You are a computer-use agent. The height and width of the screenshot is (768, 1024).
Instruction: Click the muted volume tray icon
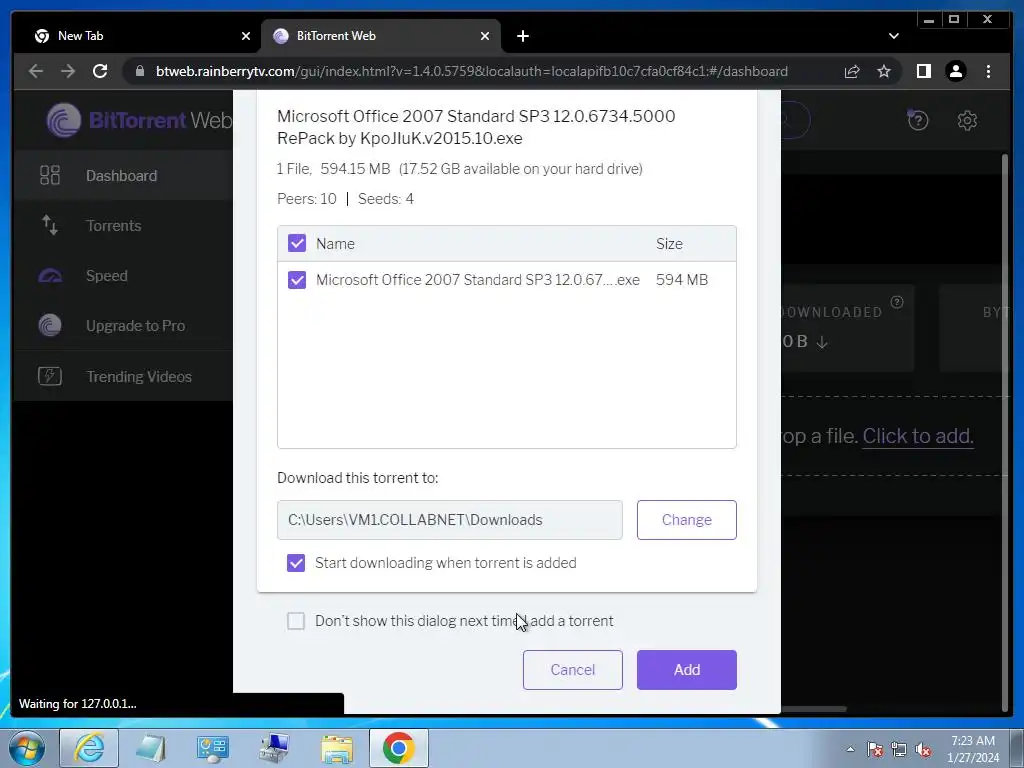[923, 750]
